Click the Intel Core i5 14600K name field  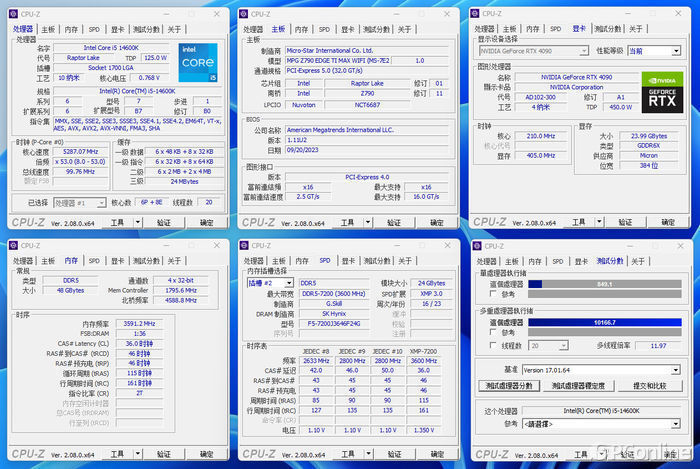click(111, 48)
